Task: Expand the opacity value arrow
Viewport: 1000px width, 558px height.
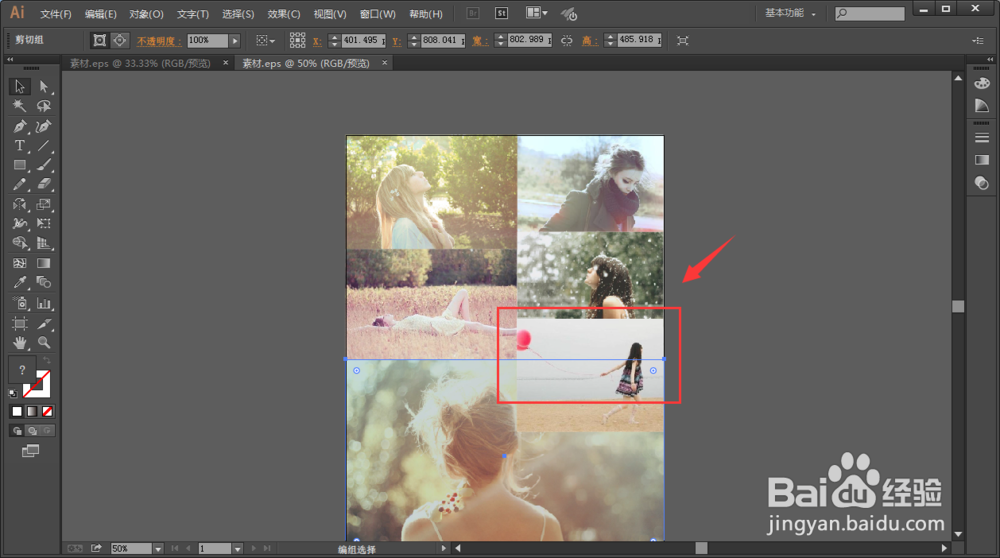Action: (235, 40)
